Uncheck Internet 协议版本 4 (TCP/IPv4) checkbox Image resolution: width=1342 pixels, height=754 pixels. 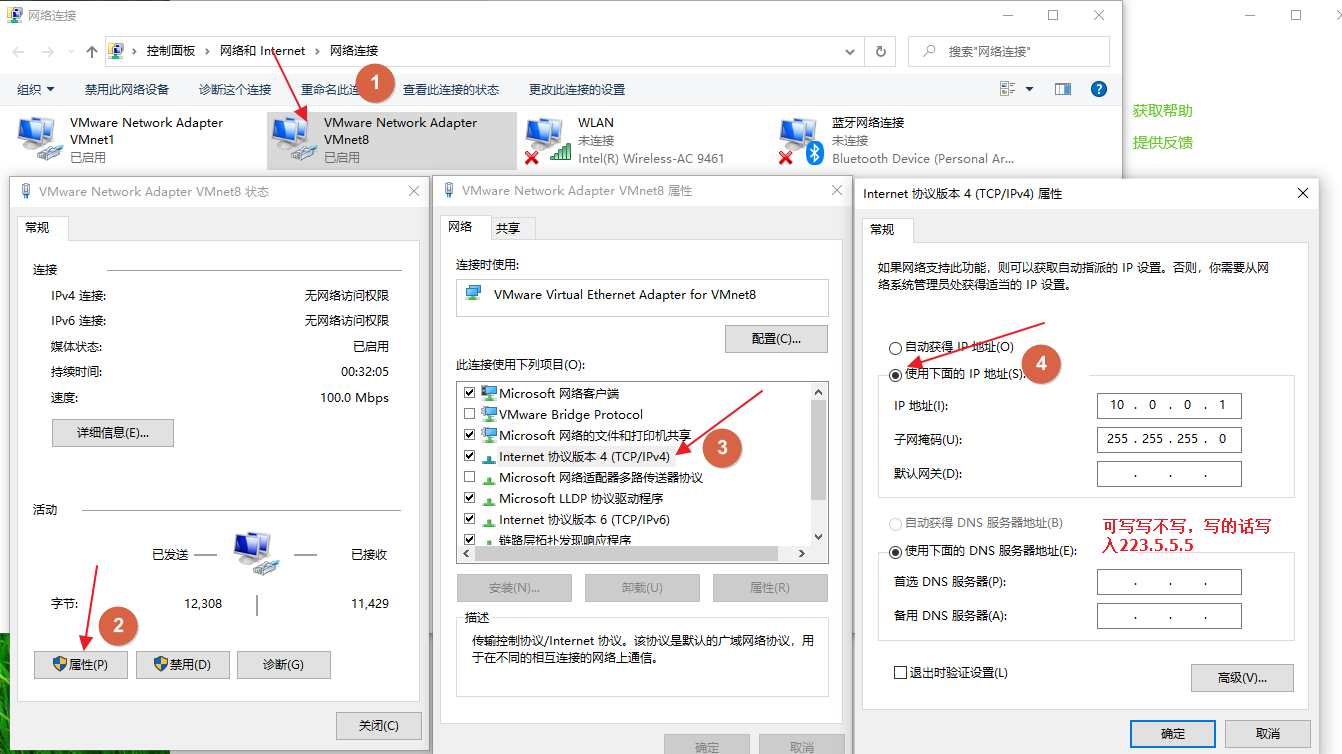coord(470,456)
